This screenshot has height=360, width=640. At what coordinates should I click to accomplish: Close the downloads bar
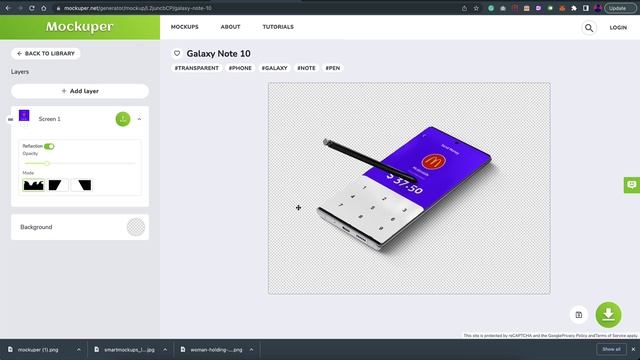point(633,349)
